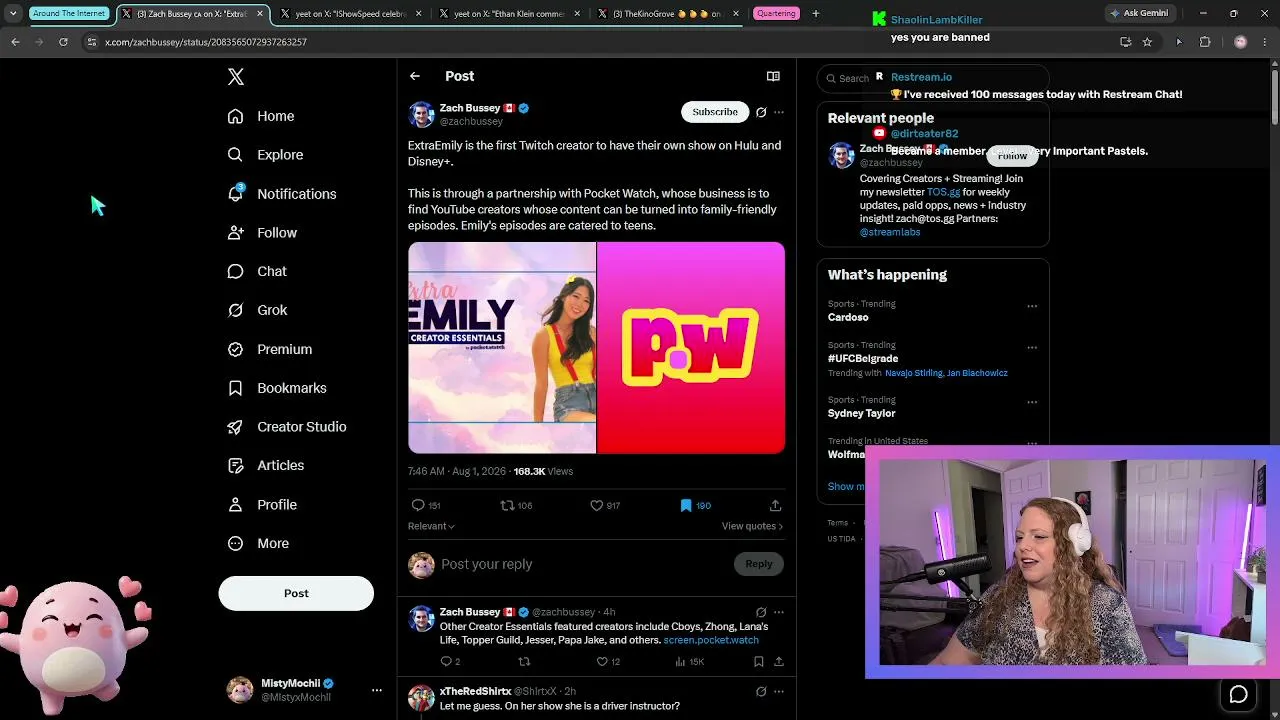
Task: Open View quotes link
Action: click(x=752, y=526)
